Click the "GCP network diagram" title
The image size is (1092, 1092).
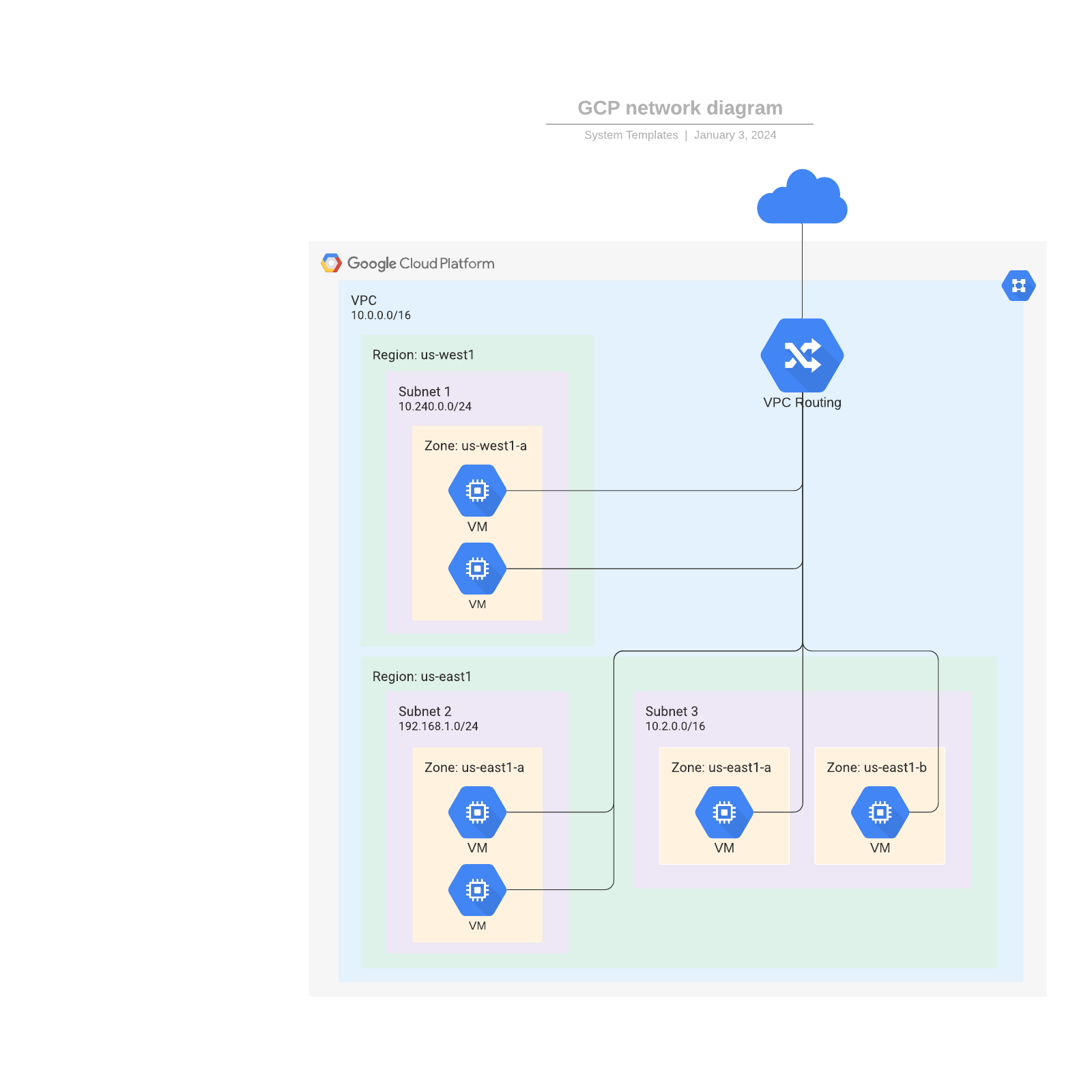[x=680, y=108]
